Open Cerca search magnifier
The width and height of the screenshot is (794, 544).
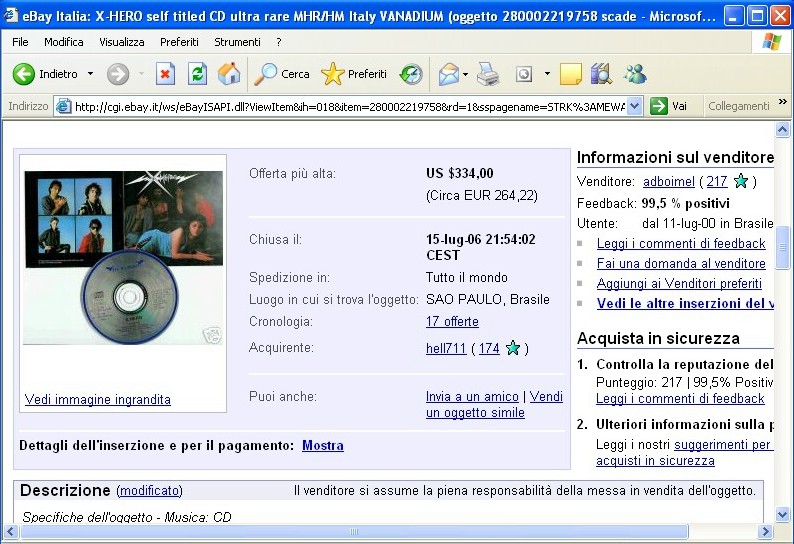click(x=265, y=74)
